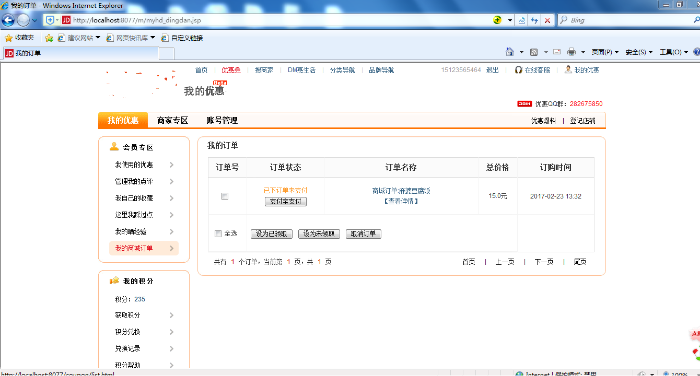Click the headset icon beside 在线客服

tap(518, 70)
